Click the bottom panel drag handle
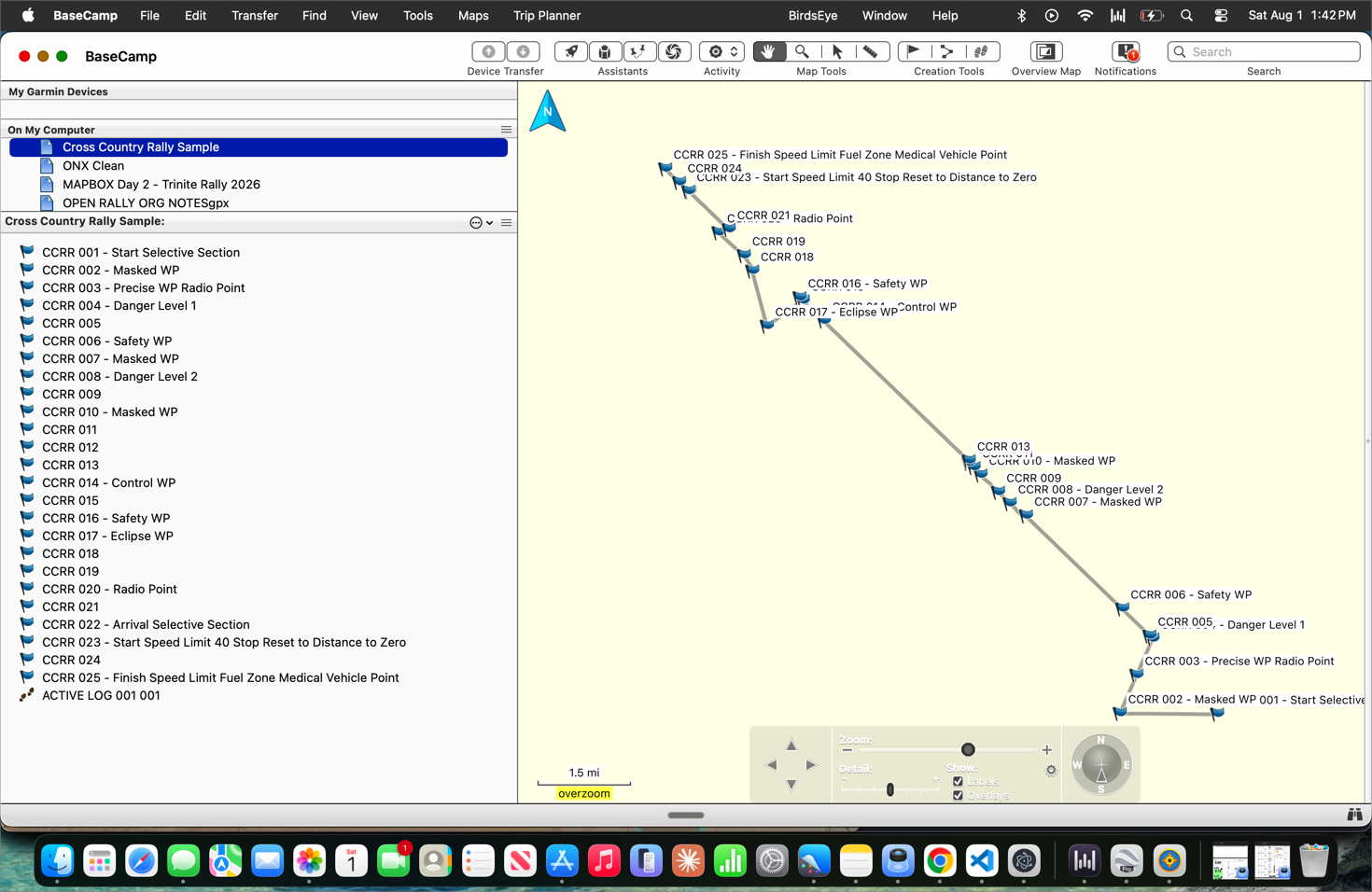Viewport: 1372px width, 892px height. (686, 815)
